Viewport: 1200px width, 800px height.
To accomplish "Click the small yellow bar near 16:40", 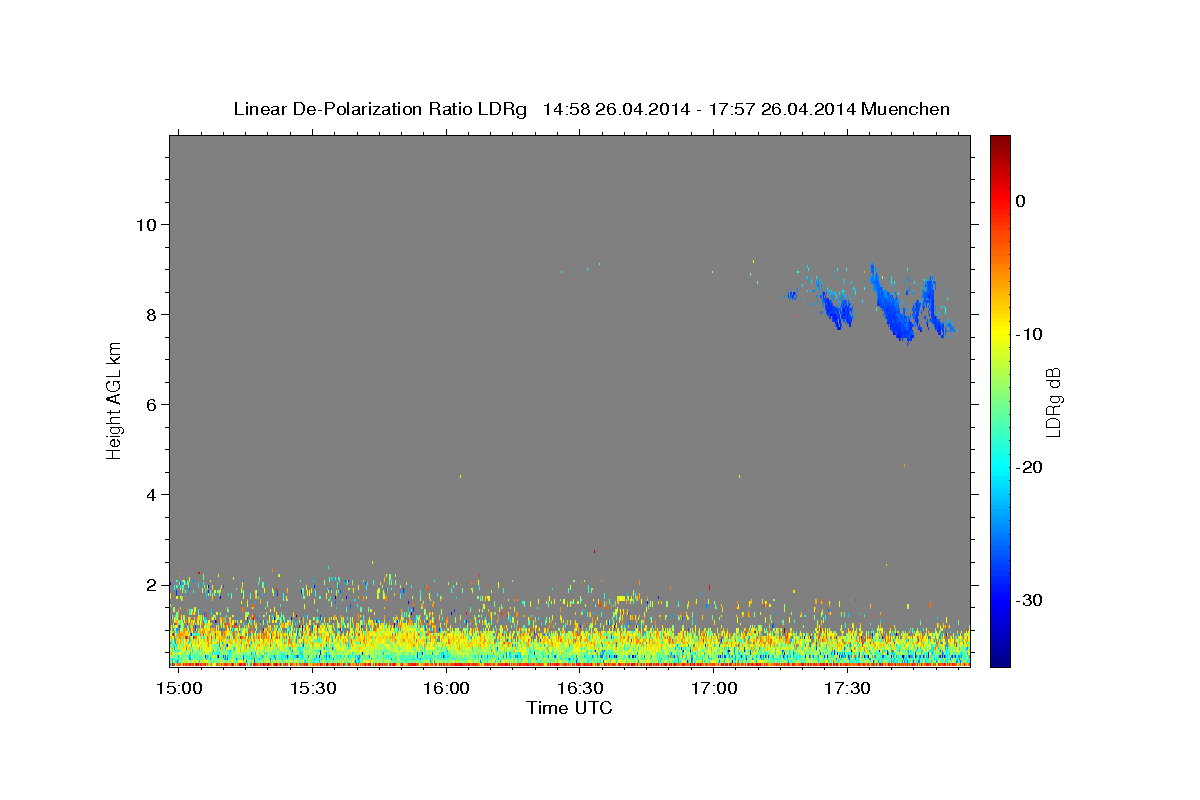I will (624, 598).
